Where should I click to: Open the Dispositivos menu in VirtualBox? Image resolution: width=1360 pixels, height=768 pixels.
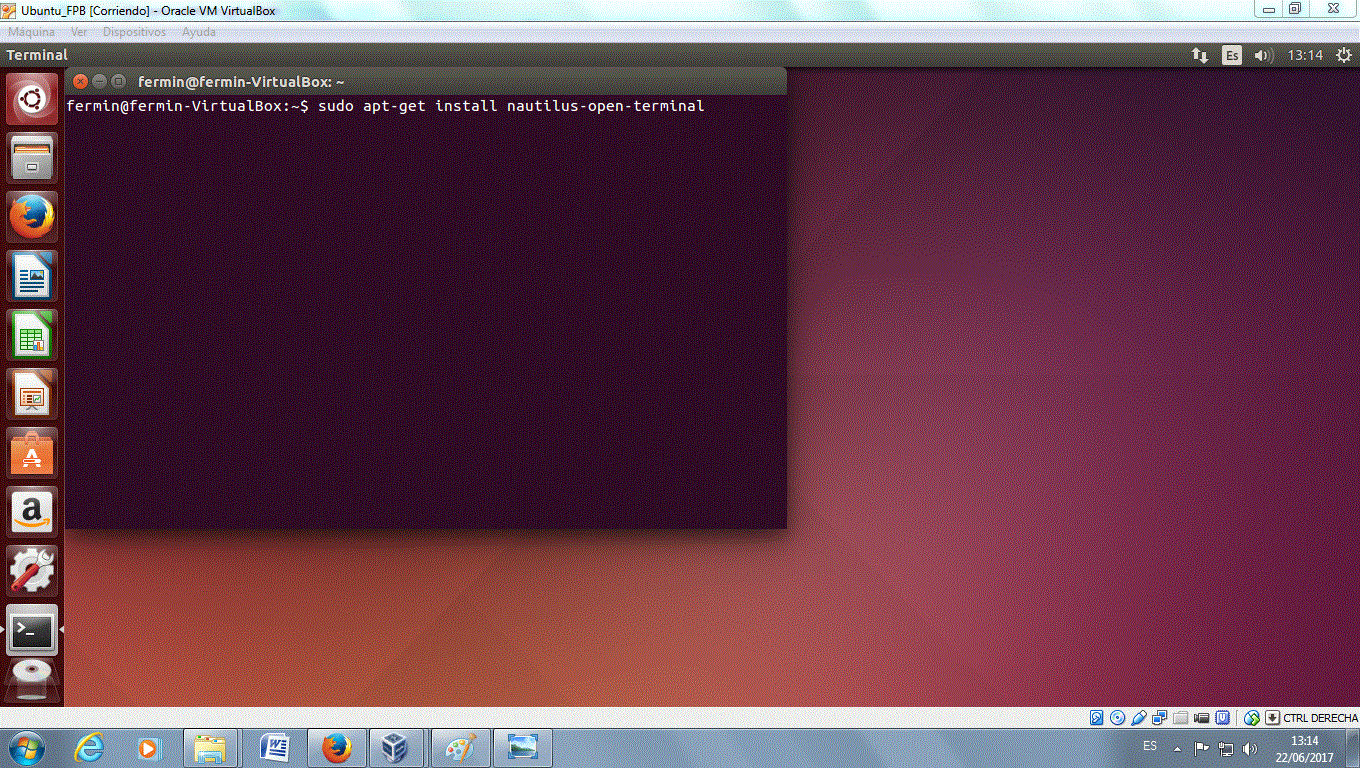pyautogui.click(x=134, y=31)
